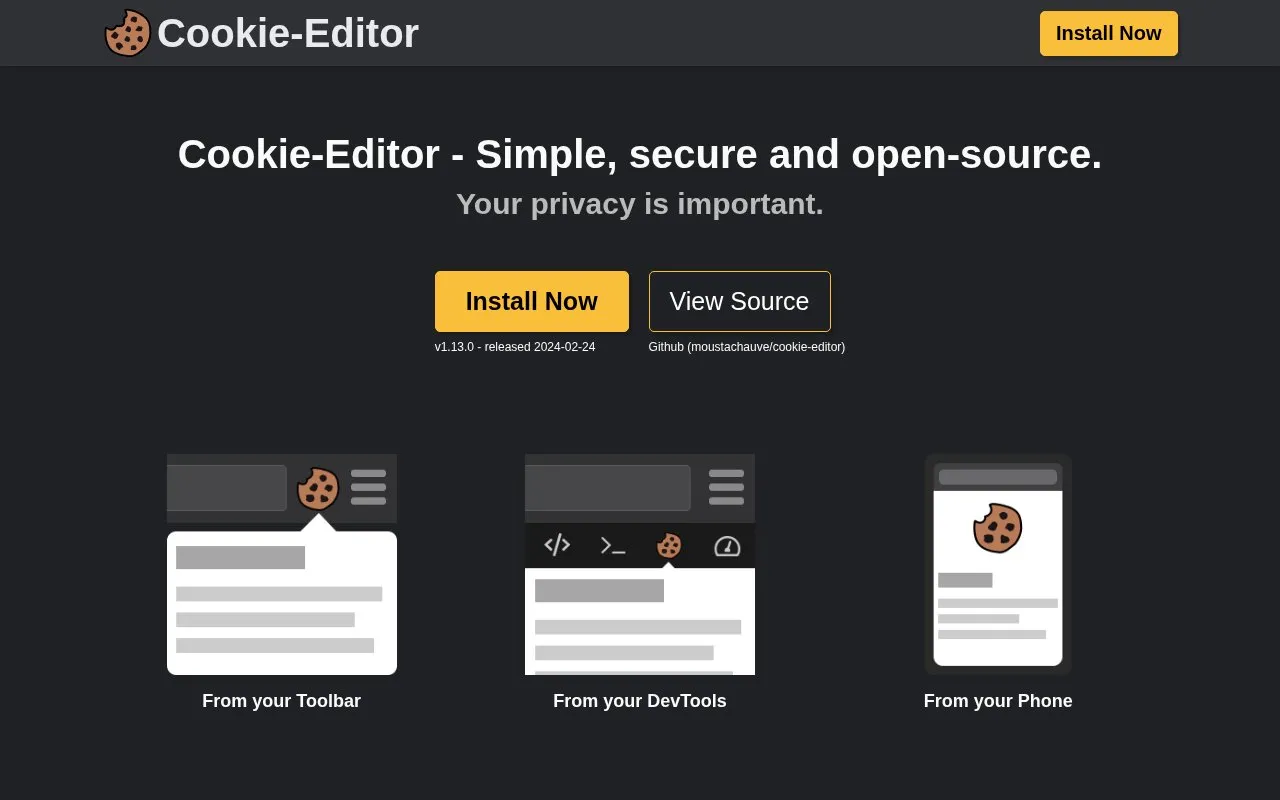
Task: Open the View Source button
Action: click(740, 301)
